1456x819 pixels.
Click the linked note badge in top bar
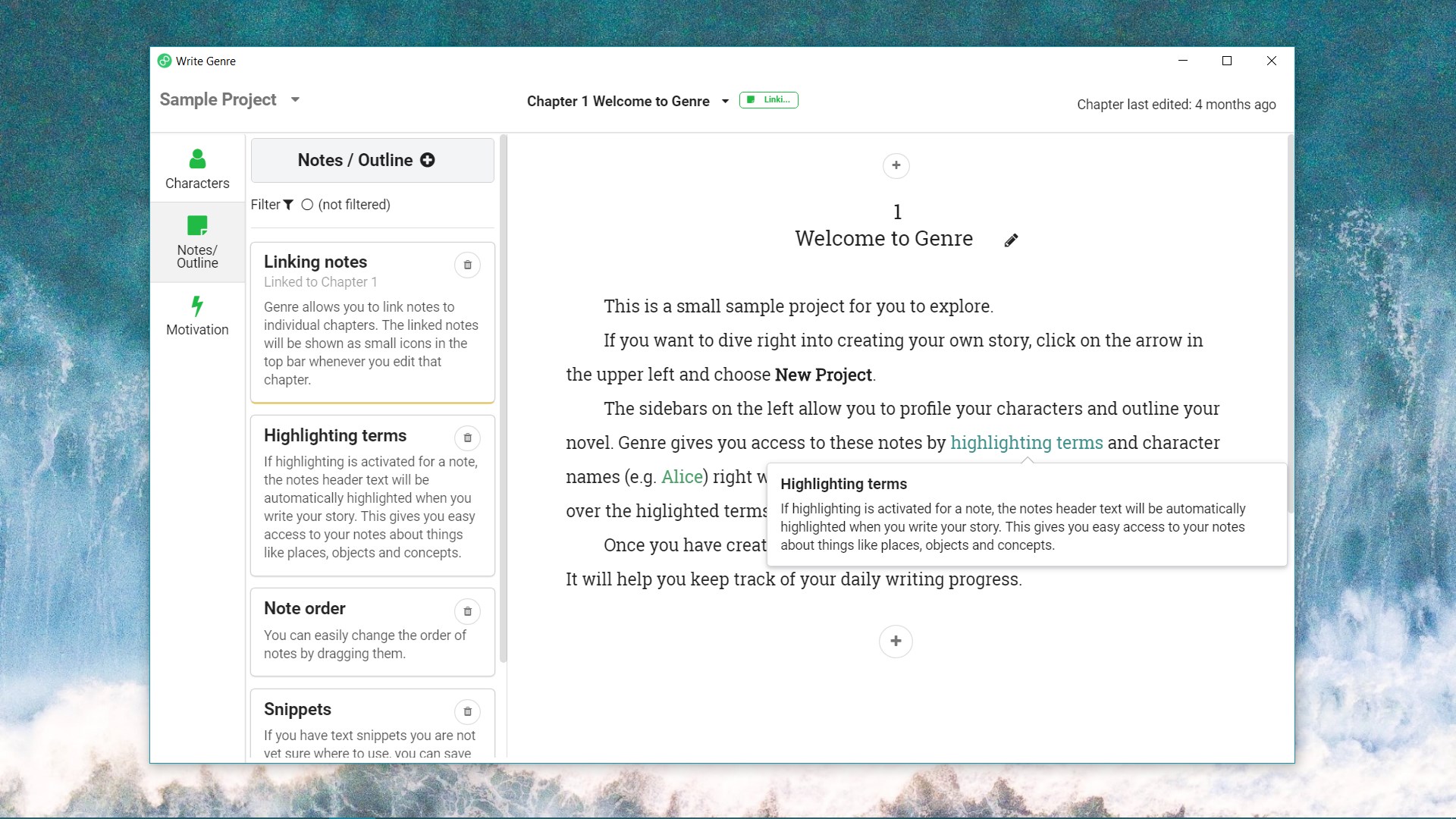pyautogui.click(x=768, y=100)
